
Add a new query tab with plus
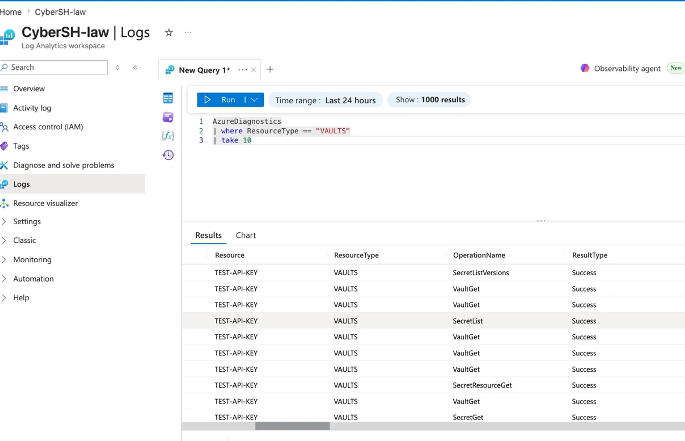point(270,69)
